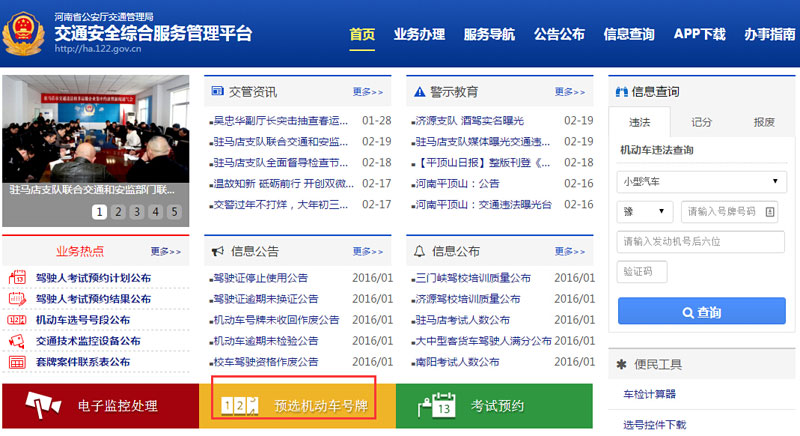Screen dimensions: 800x436
Task: Focus the plate number input field
Action: click(x=730, y=212)
